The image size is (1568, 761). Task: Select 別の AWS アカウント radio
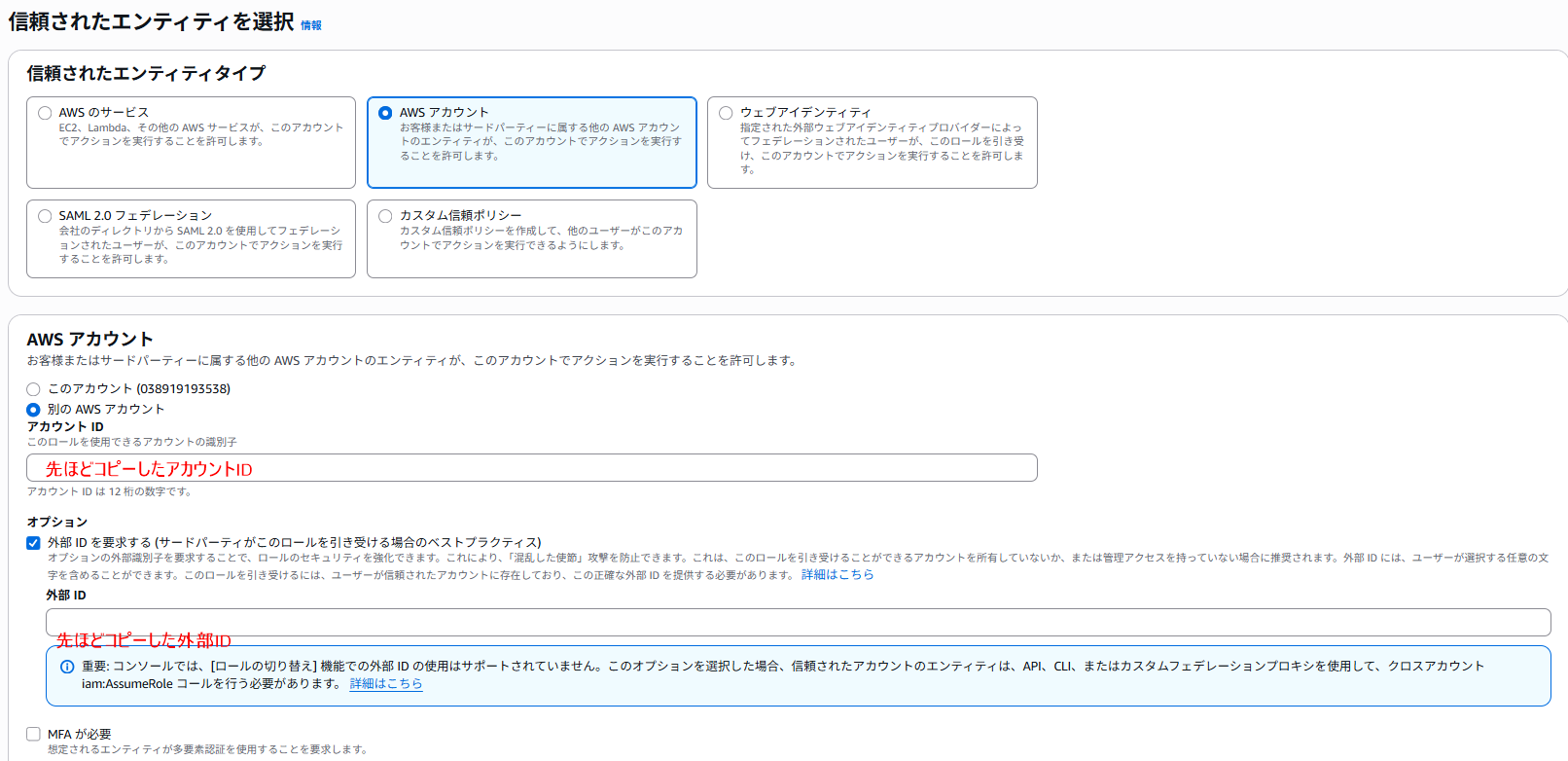tap(33, 410)
